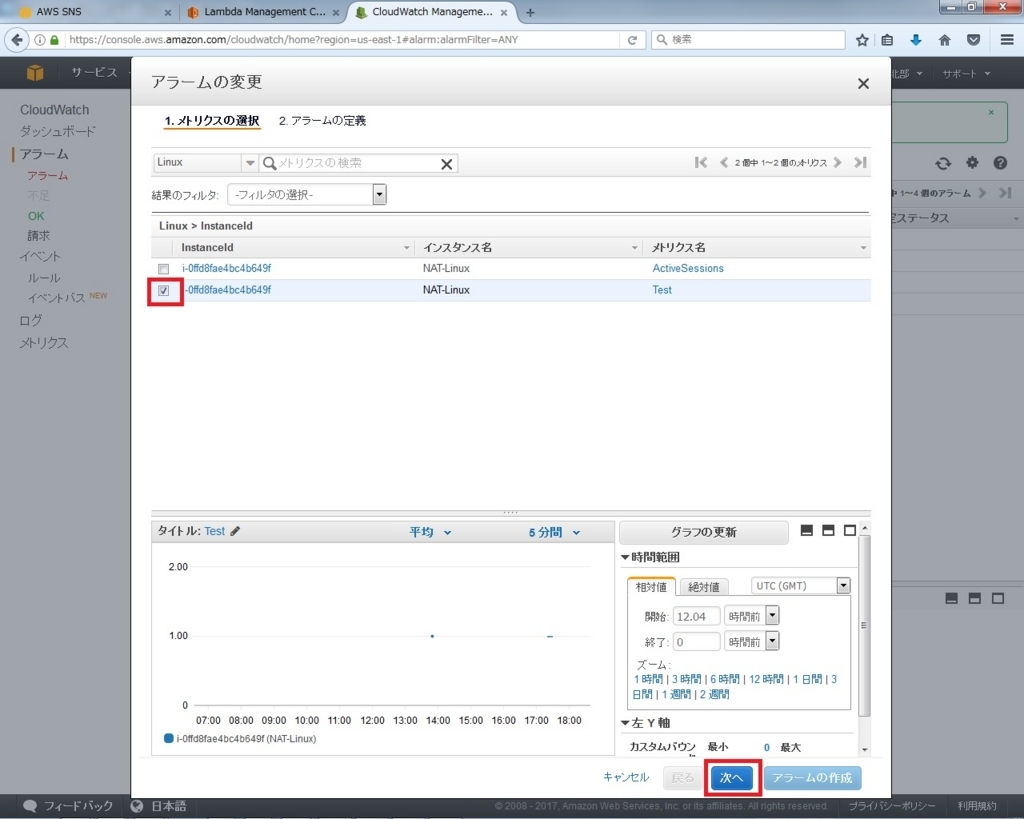Select step 1 メトリクスの選択 tab
1024x819 pixels.
tap(212, 121)
